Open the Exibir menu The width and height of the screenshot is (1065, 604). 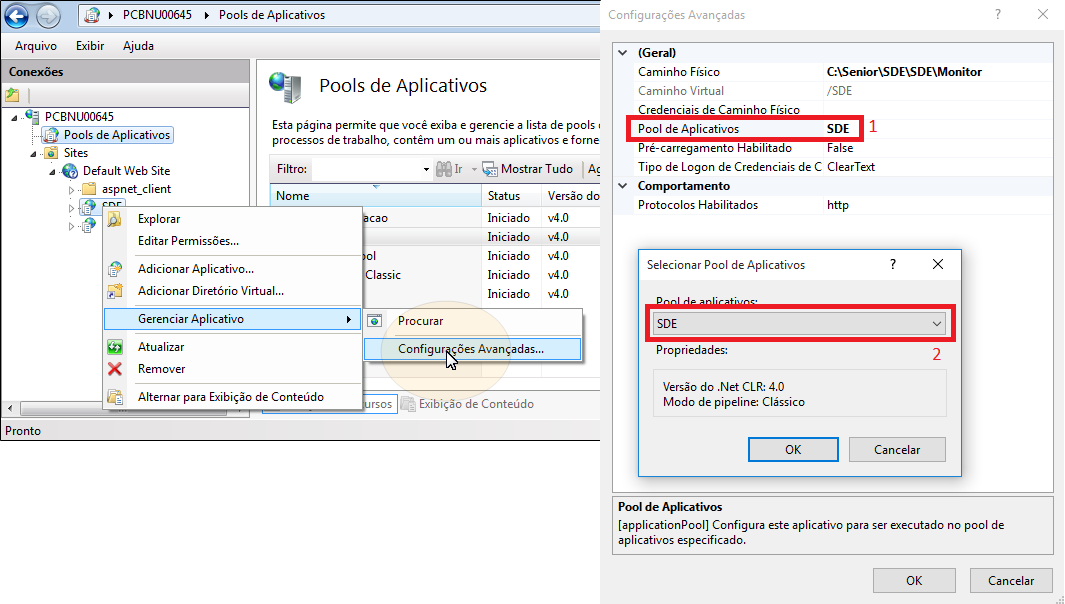(x=90, y=46)
